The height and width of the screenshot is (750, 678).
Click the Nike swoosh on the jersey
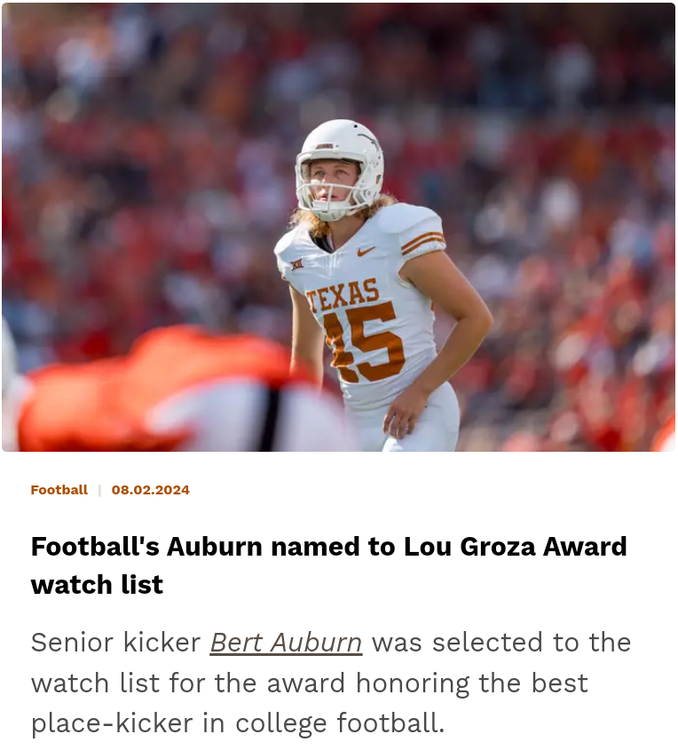(366, 251)
